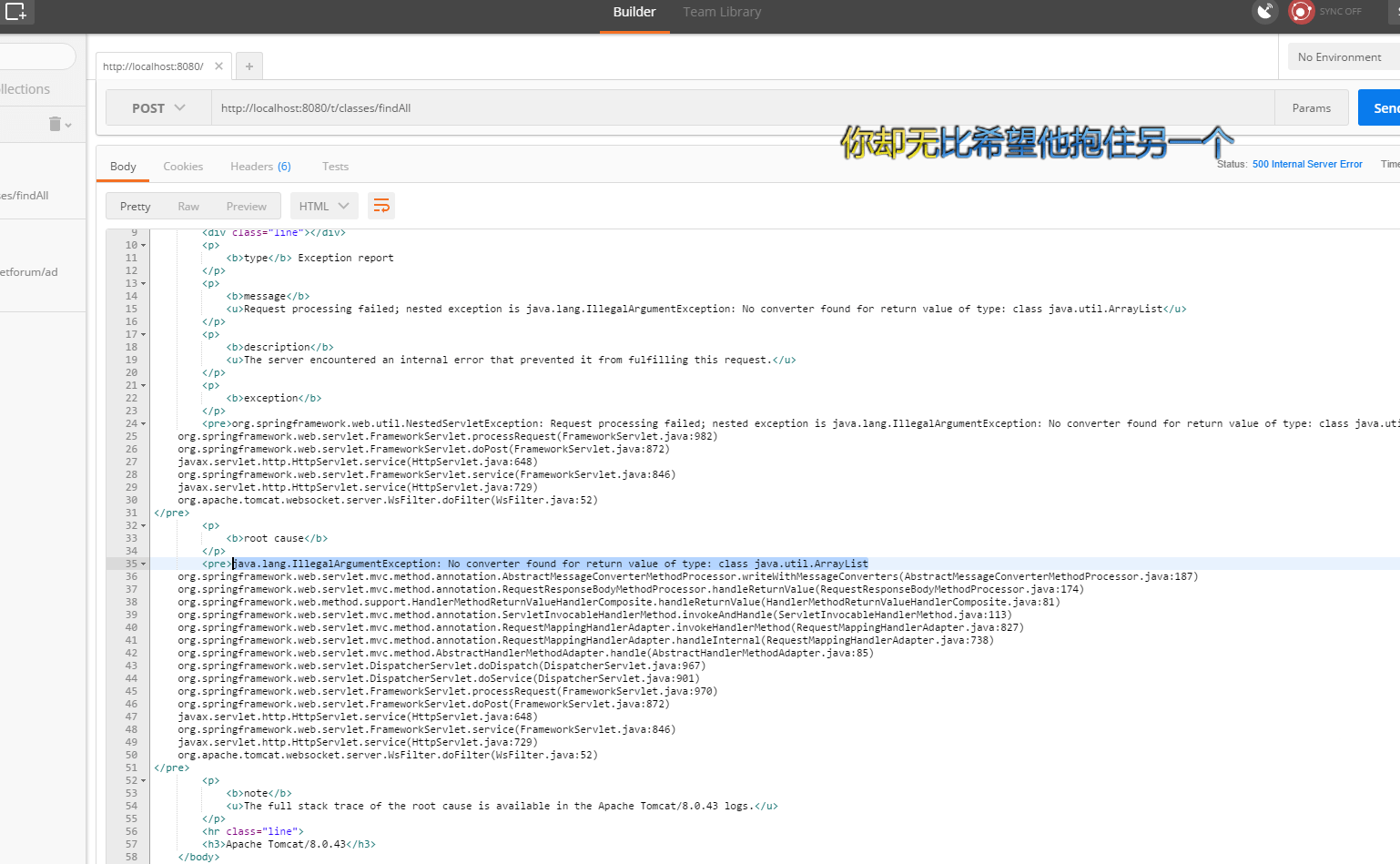Screen dimensions: 1400x864
Task: Open a new Postman window via top-left icon
Action: [18, 13]
